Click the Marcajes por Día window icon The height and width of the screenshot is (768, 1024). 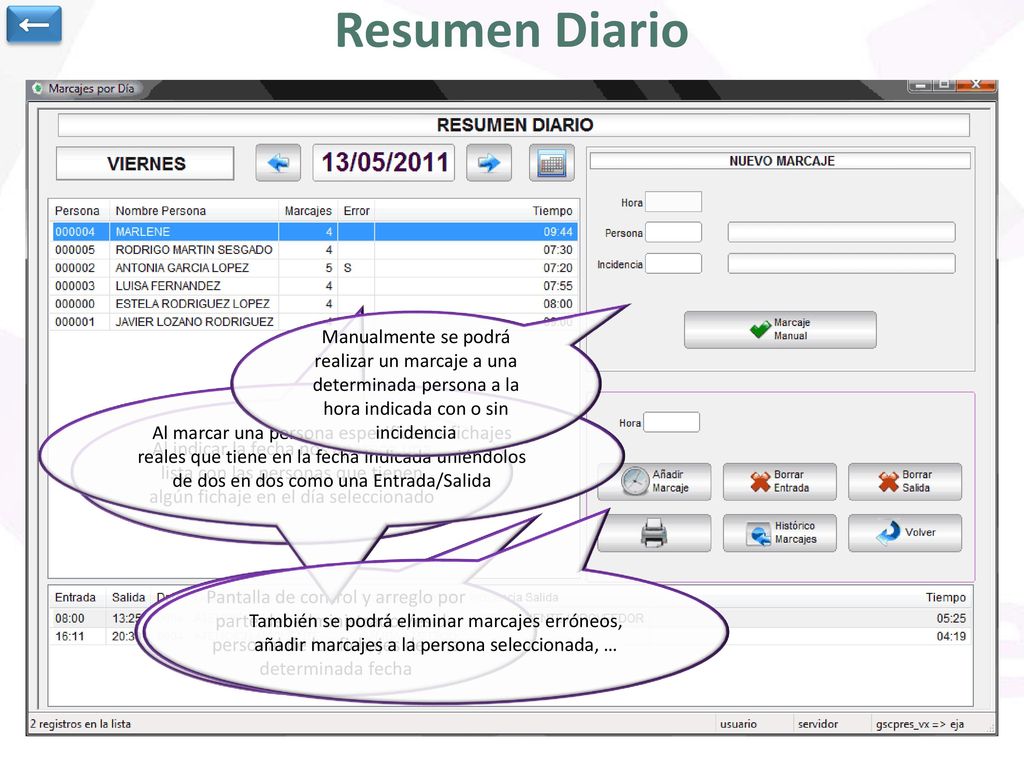click(x=38, y=88)
